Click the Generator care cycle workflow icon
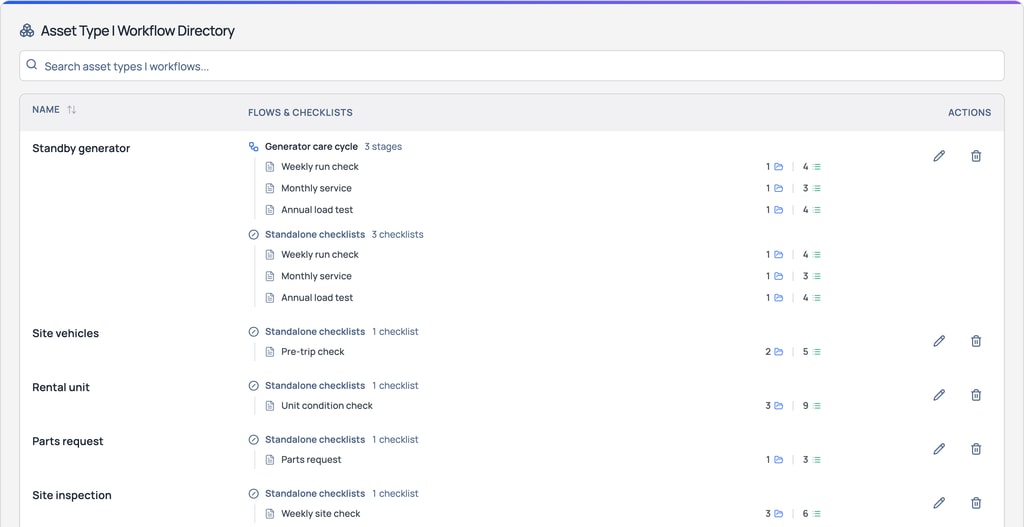Viewport: 1024px width, 527px height. (253, 147)
